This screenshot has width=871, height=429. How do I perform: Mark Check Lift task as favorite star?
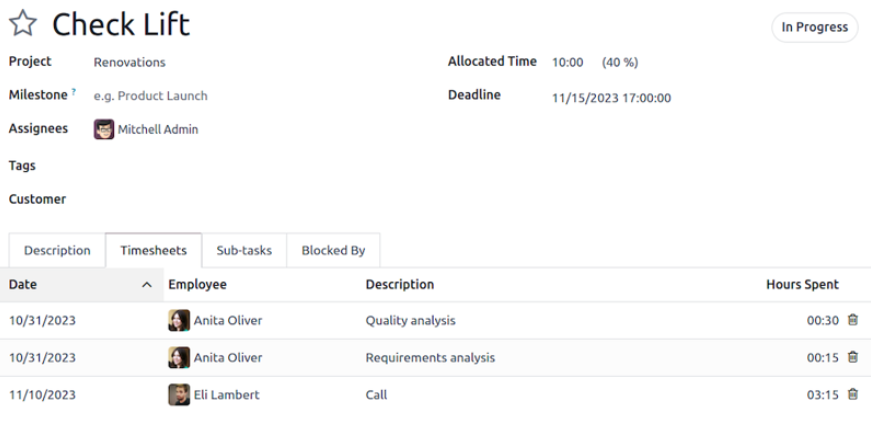click(23, 23)
